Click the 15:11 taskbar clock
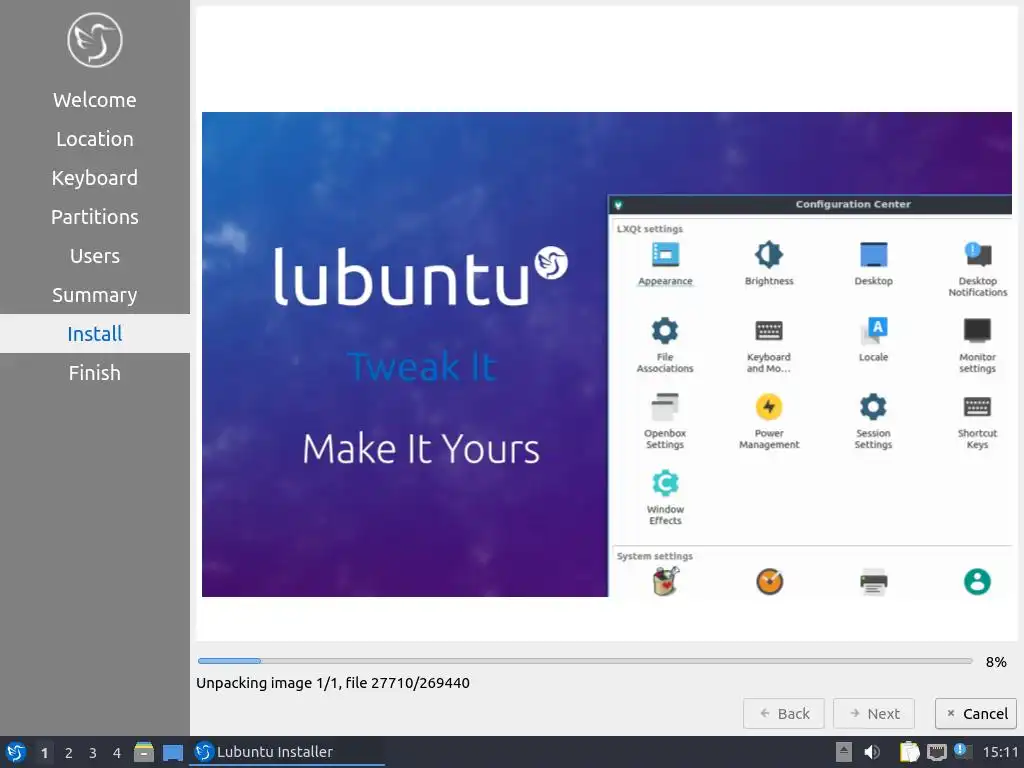The height and width of the screenshot is (768, 1024). 1000,752
